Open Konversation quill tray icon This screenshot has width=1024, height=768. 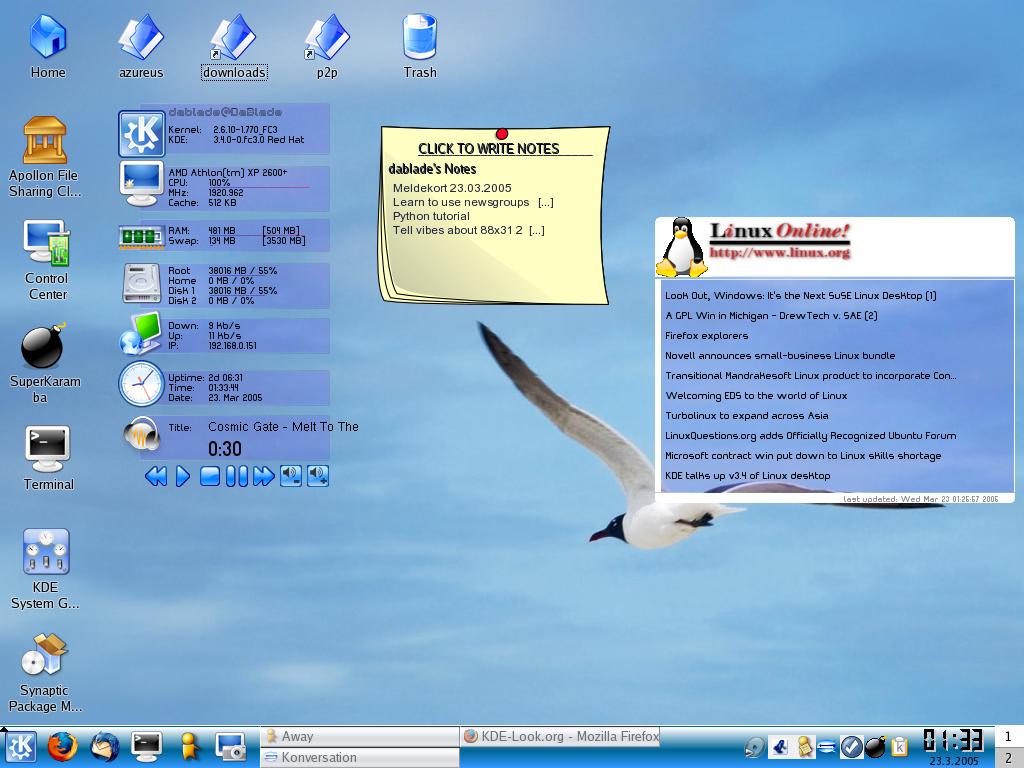pyautogui.click(x=779, y=746)
